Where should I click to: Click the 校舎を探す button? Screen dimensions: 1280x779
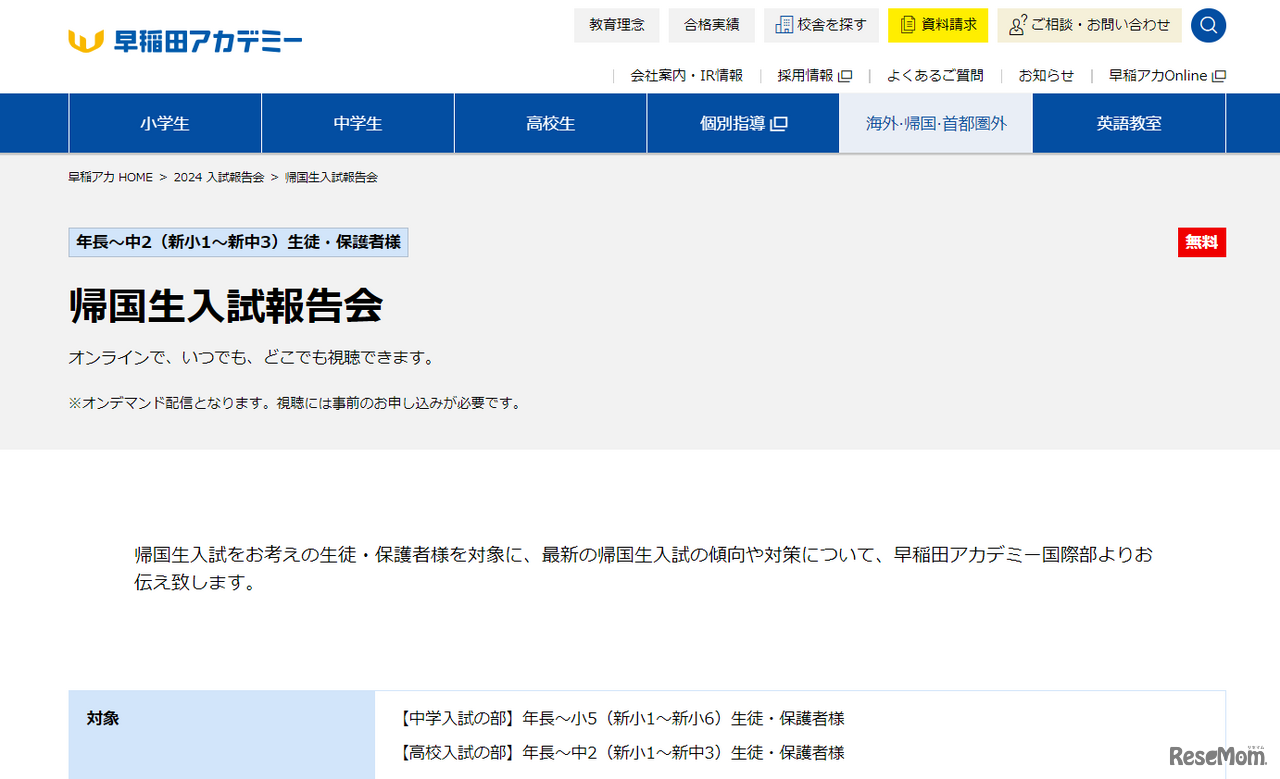pos(821,25)
